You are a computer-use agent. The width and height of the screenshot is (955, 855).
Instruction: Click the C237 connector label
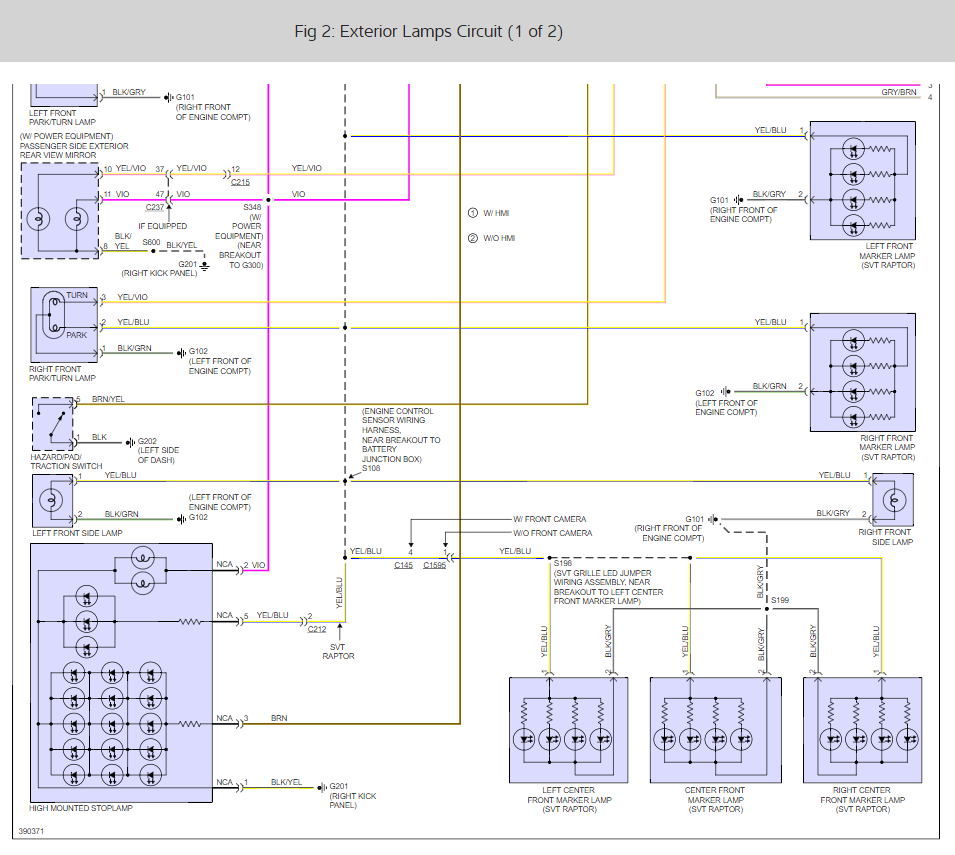pos(155,207)
